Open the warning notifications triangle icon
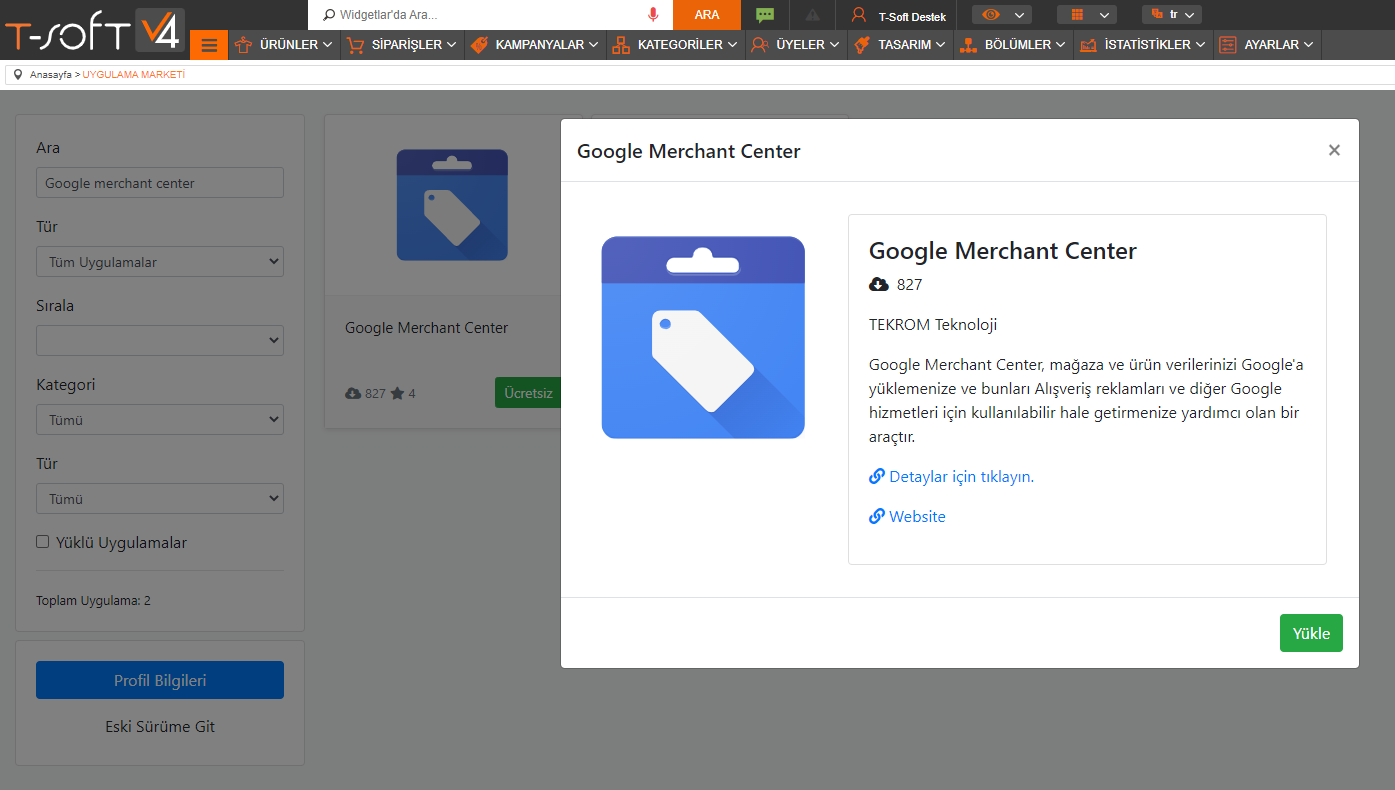The image size is (1395, 790). click(812, 15)
